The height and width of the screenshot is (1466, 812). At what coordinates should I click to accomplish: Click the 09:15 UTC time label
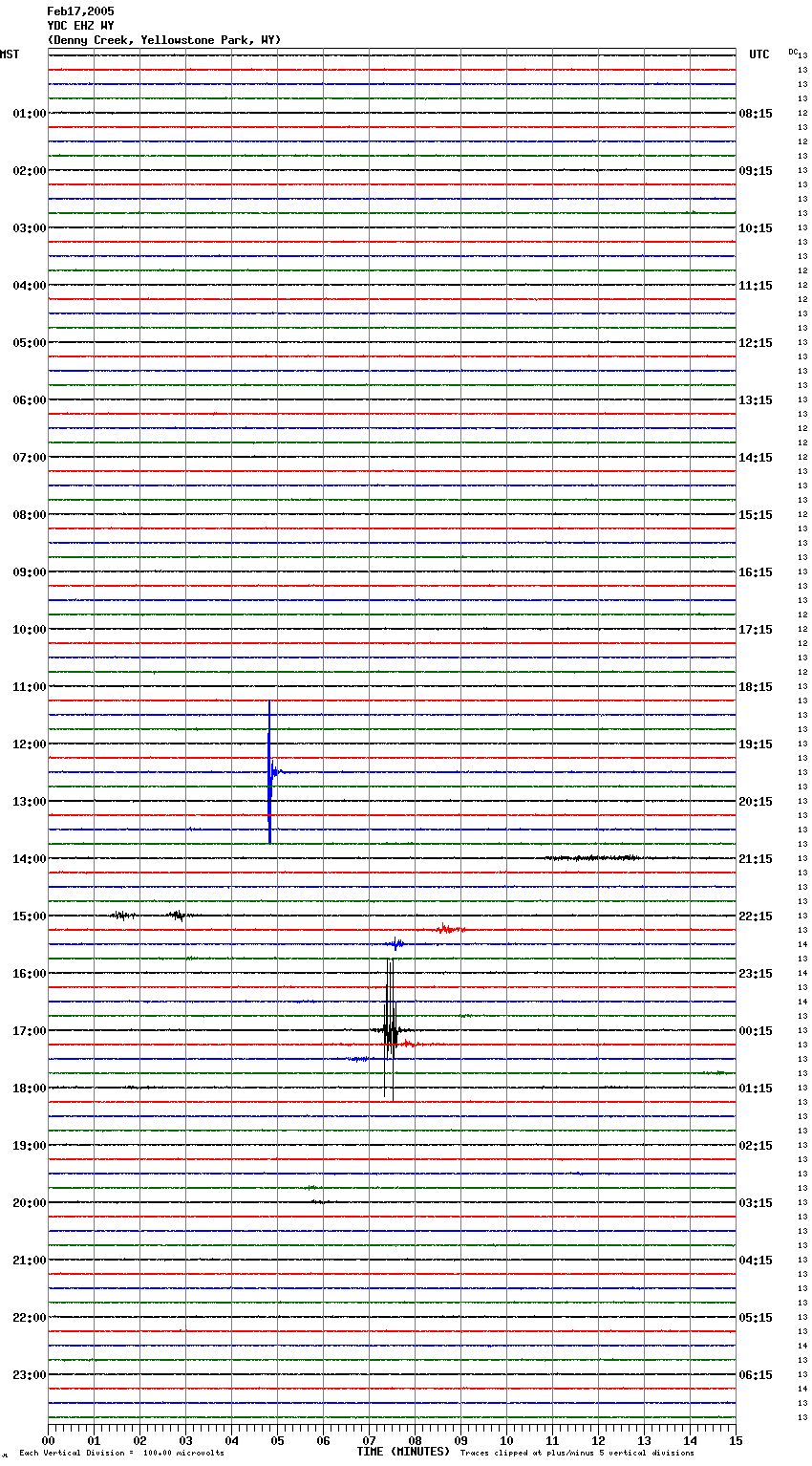tap(756, 171)
